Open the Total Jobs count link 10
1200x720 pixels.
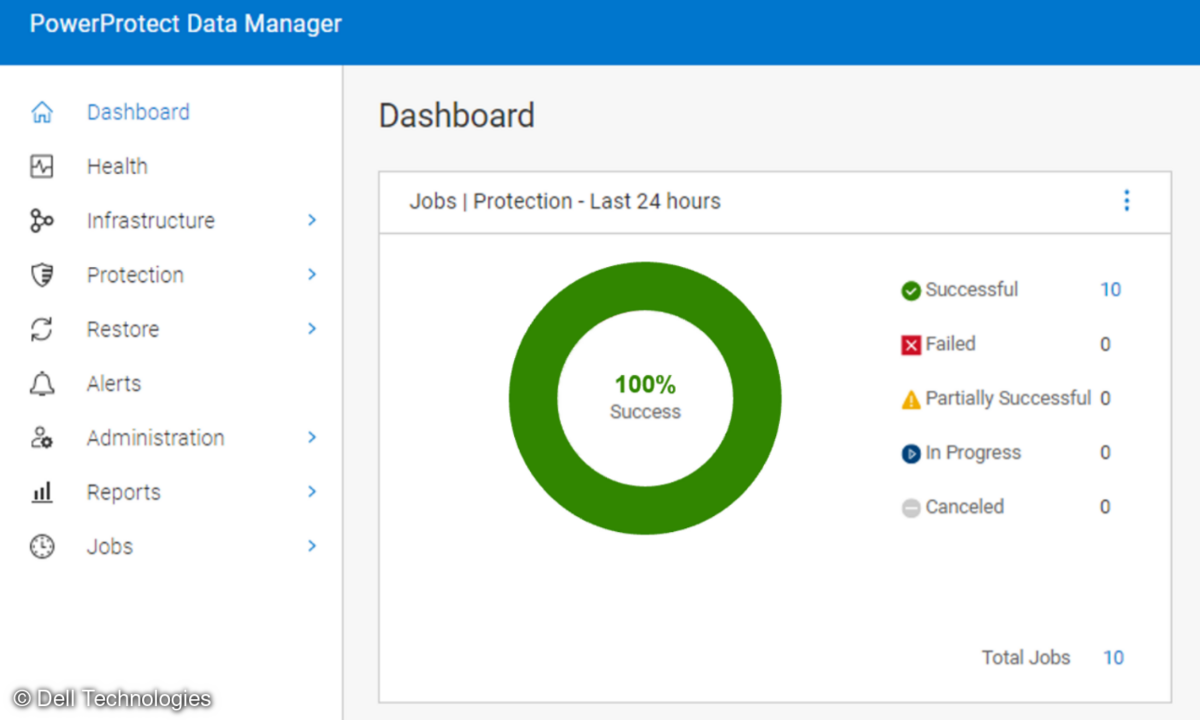(x=1113, y=658)
